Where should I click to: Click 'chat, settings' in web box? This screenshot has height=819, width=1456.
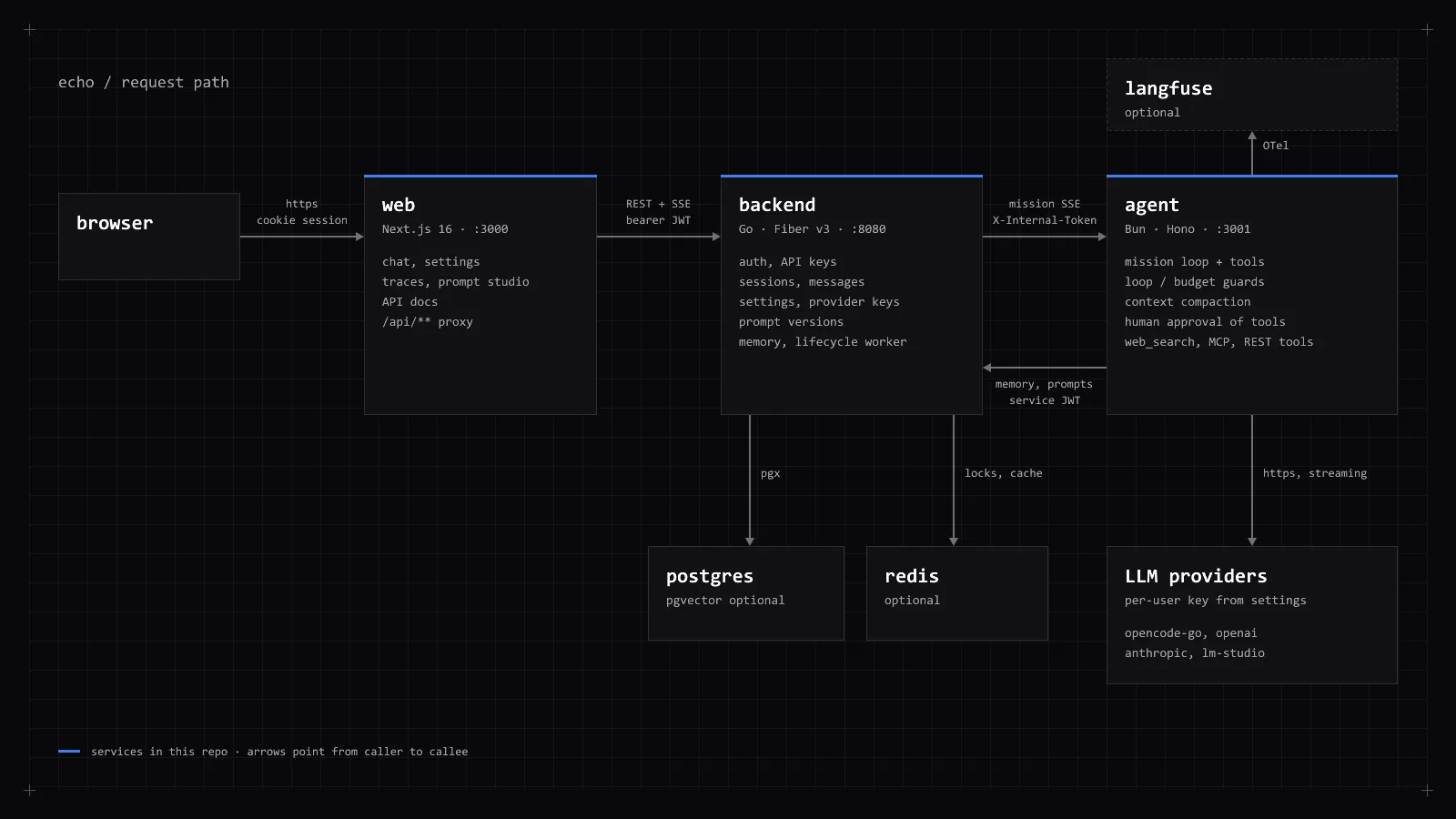click(x=431, y=262)
